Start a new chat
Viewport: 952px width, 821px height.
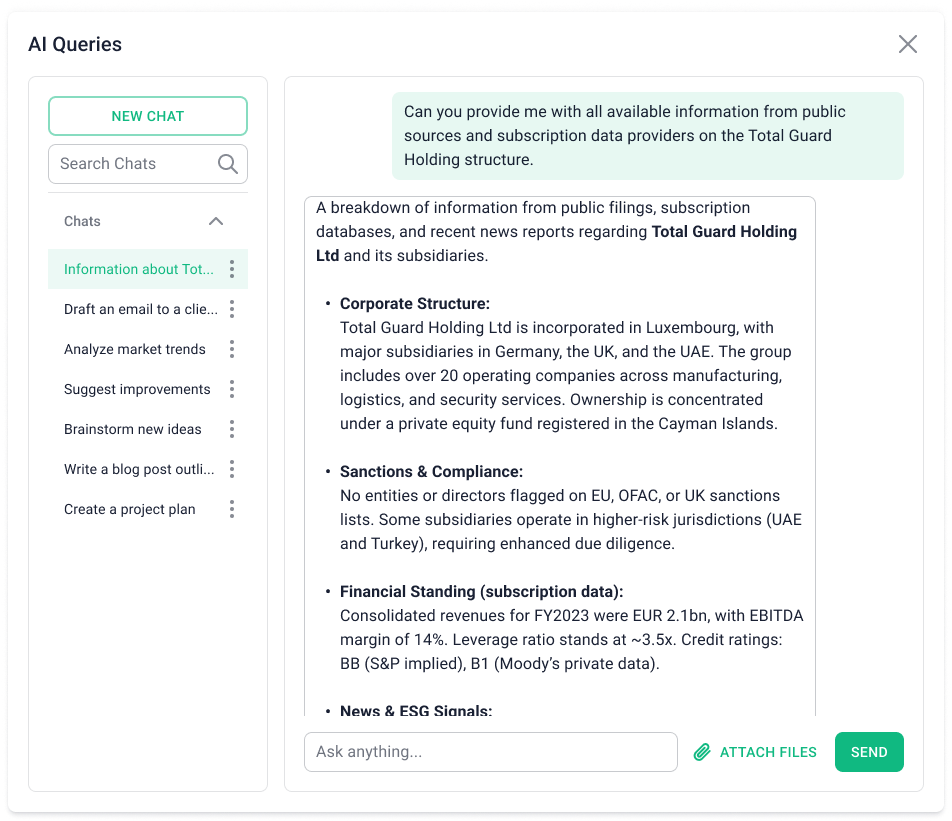[x=148, y=116]
